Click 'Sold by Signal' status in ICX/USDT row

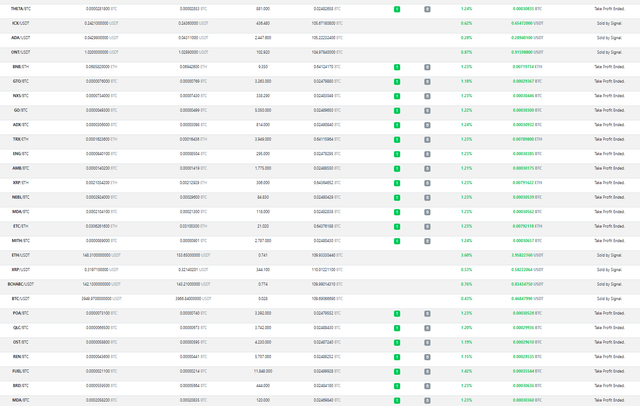click(x=609, y=23)
